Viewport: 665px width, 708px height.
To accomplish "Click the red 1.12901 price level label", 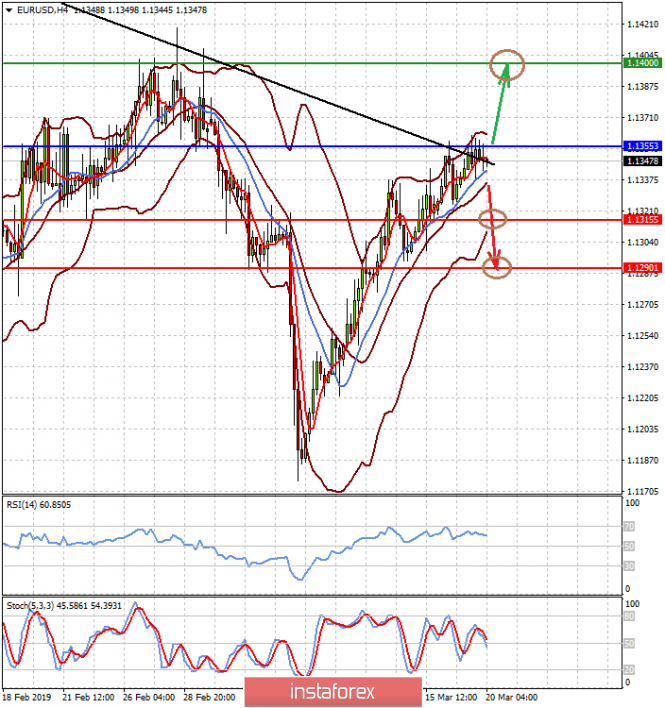I will pos(642,268).
